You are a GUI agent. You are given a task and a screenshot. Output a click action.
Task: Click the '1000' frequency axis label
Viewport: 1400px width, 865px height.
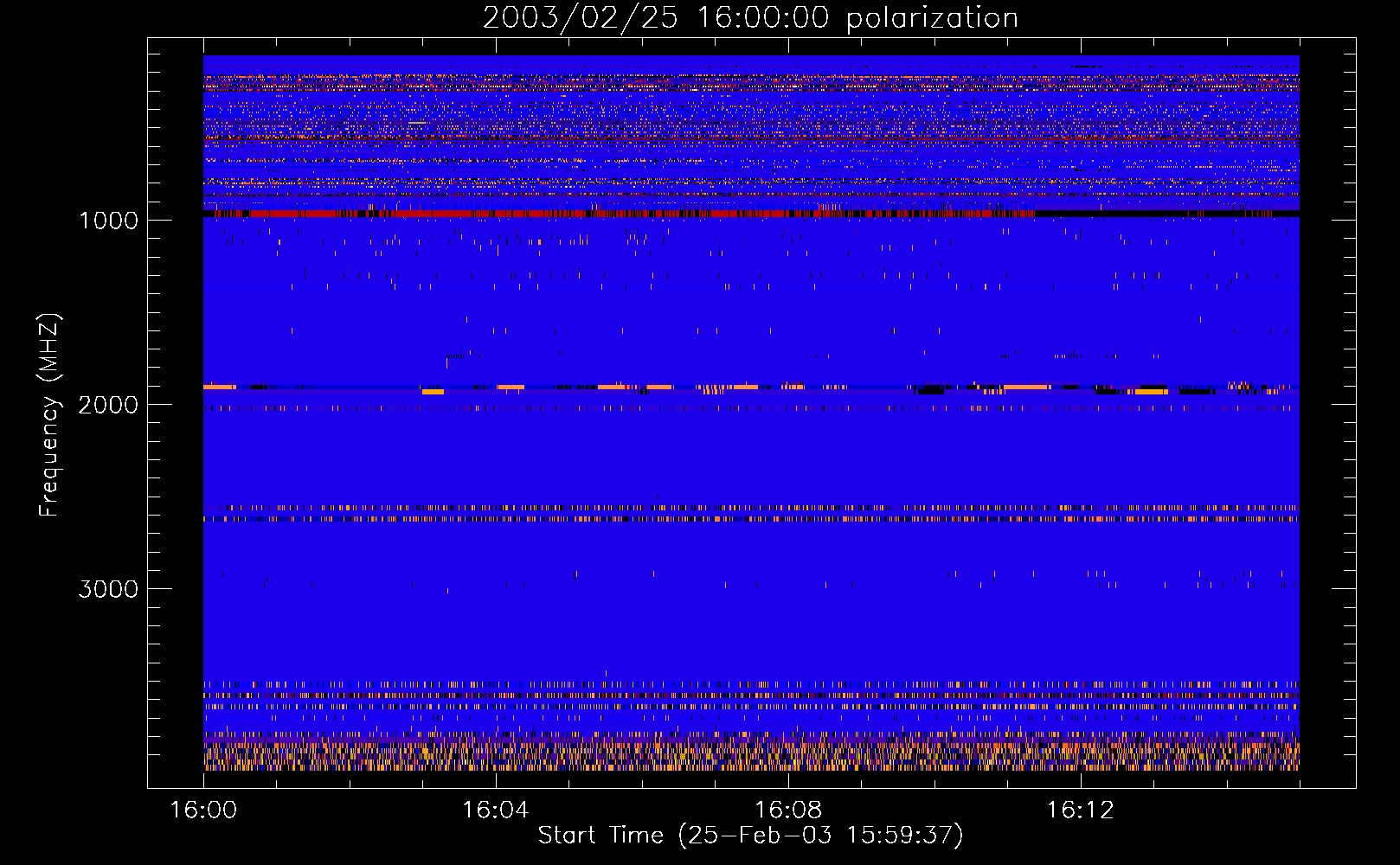pos(108,221)
